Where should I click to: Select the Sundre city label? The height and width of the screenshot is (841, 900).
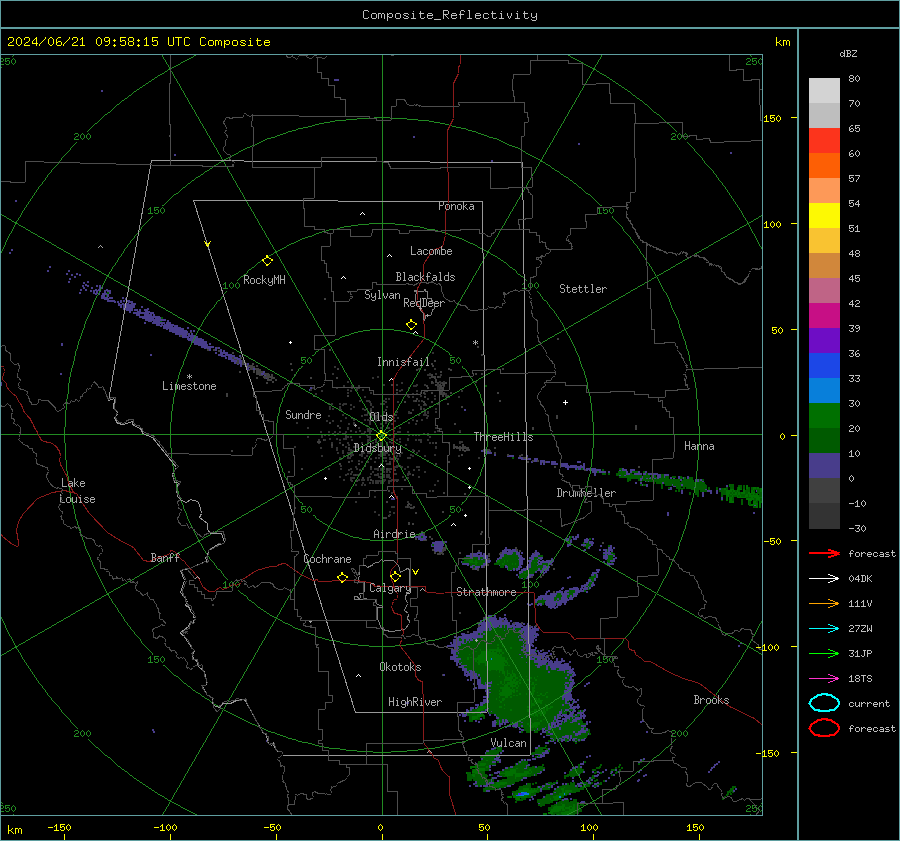coord(303,414)
